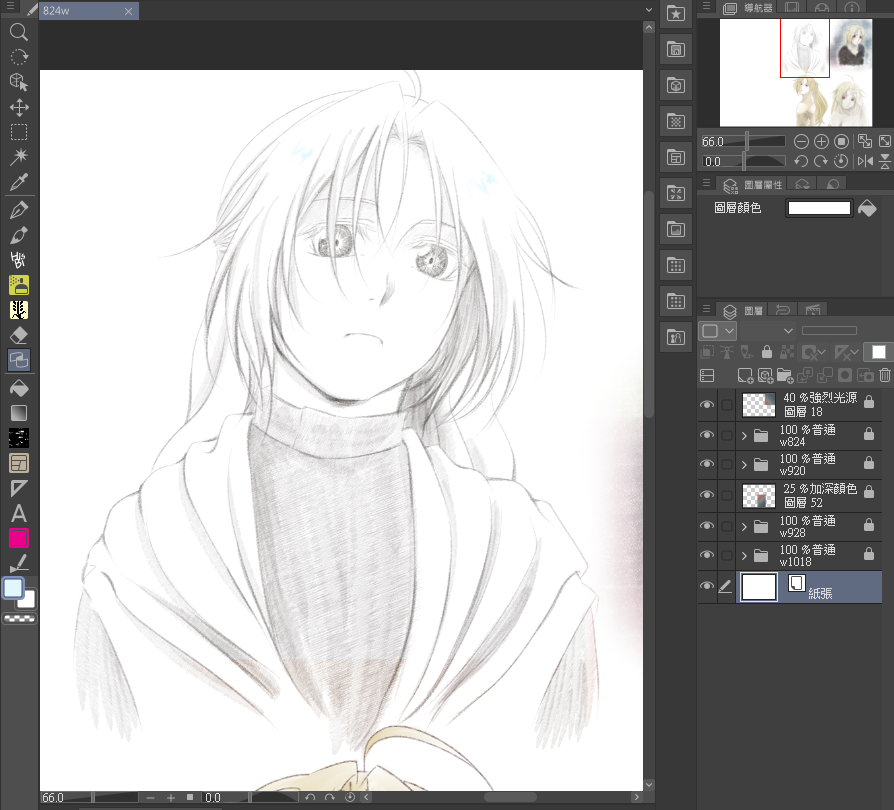Rotate canvas left in the Navigator

tap(801, 161)
